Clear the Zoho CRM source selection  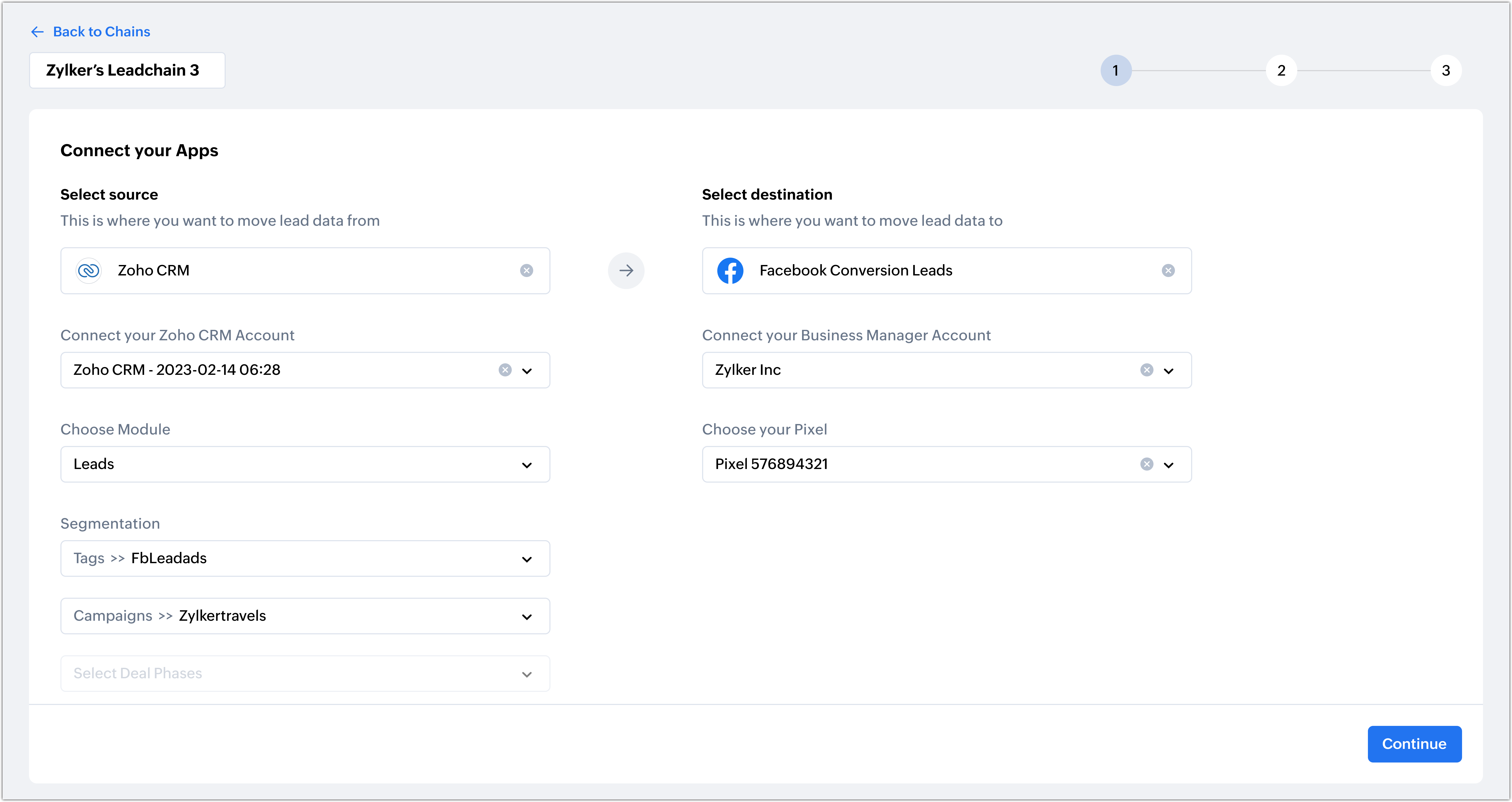[x=526, y=271]
